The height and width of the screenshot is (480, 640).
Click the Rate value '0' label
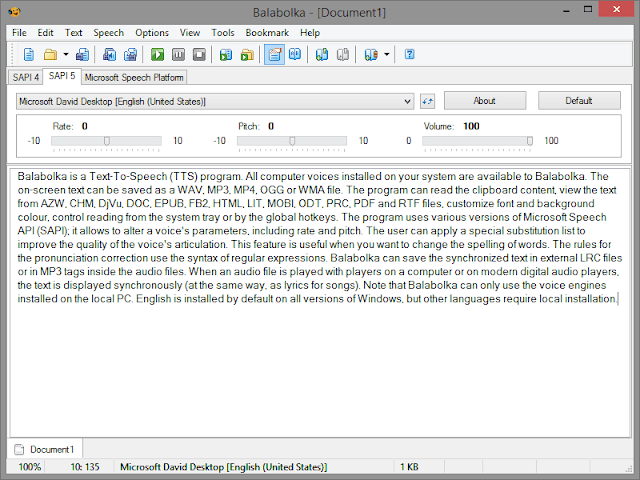pos(84,126)
